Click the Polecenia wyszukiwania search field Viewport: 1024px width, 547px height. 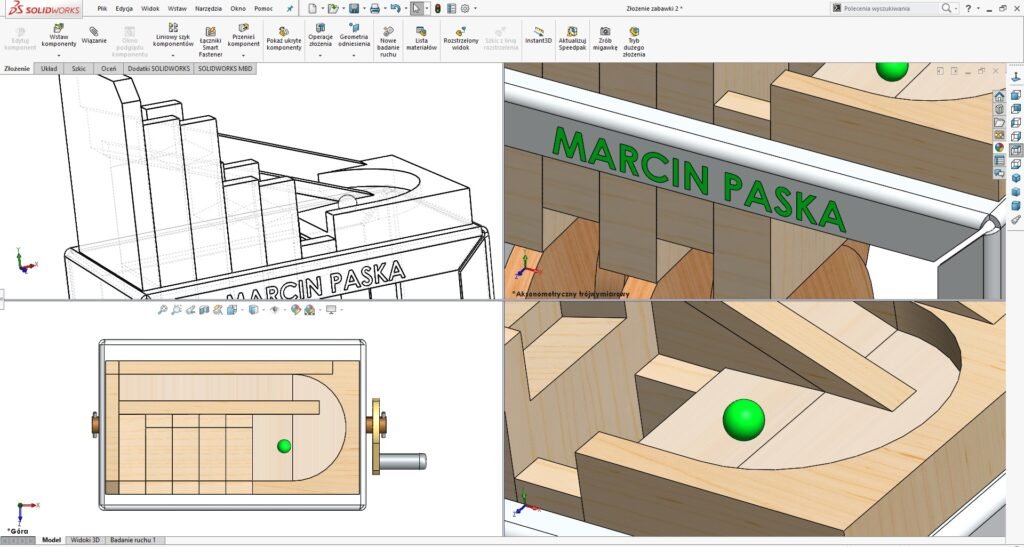[886, 8]
